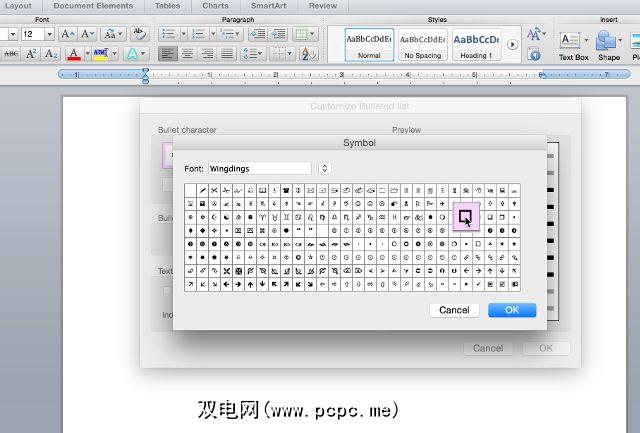Toggle strikethrough ABC formatting
This screenshot has width=640, height=433.
pyautogui.click(x=11, y=53)
